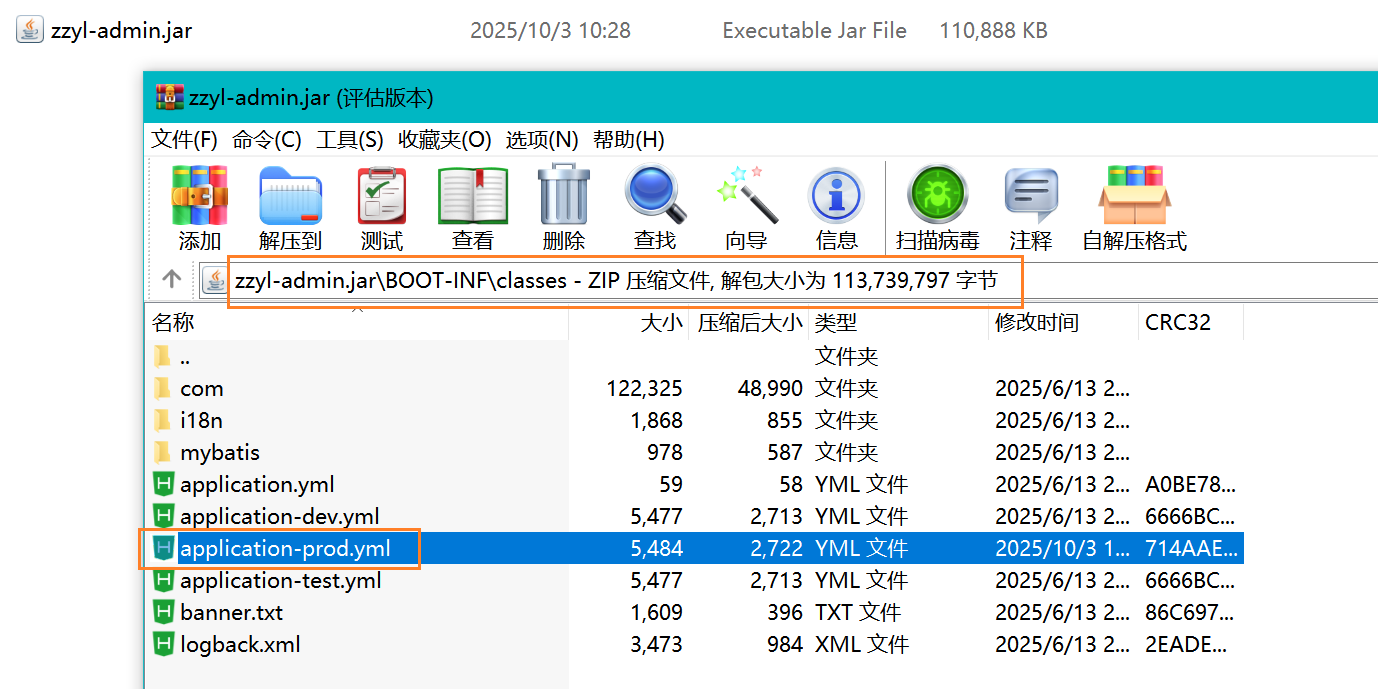Click the CRC32 value 86C697... of banner.txt
The image size is (1378, 689).
pos(1190,612)
